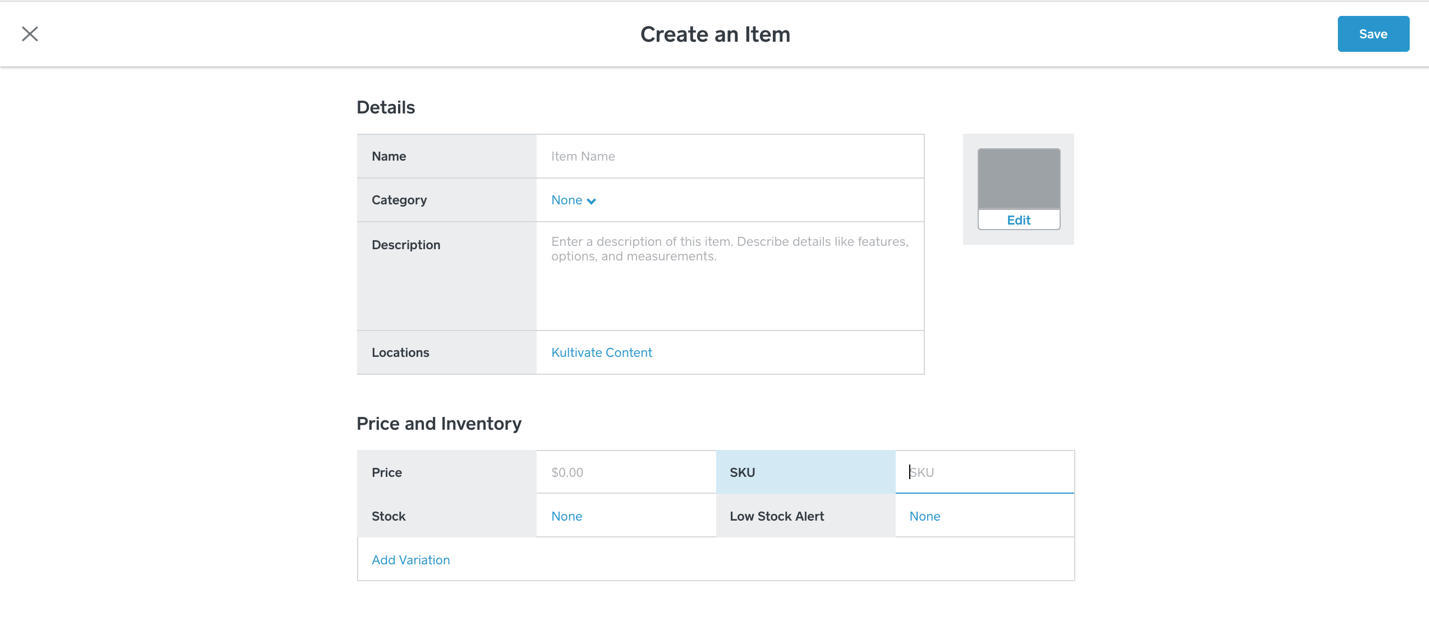Click the Add Variation link
The width and height of the screenshot is (1429, 624).
click(410, 560)
